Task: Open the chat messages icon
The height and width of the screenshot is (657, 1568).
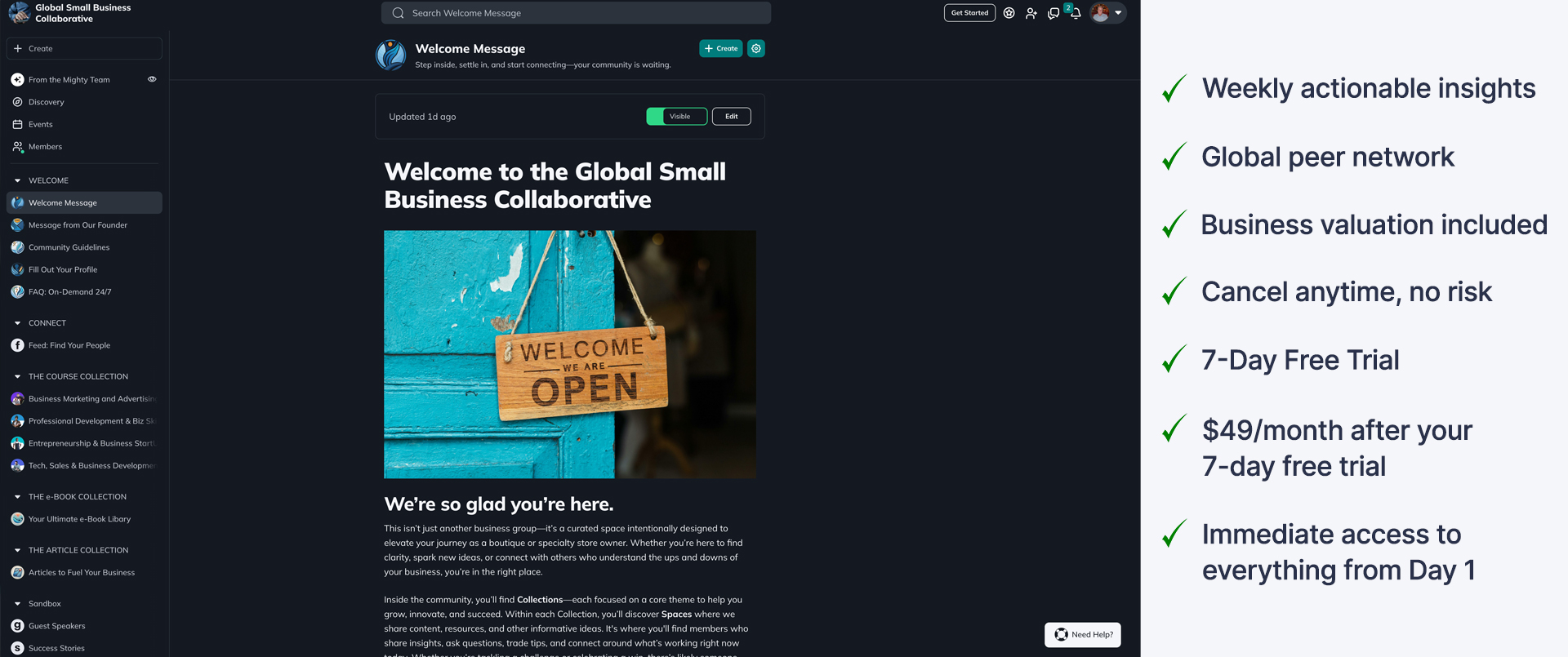Action: click(x=1053, y=14)
